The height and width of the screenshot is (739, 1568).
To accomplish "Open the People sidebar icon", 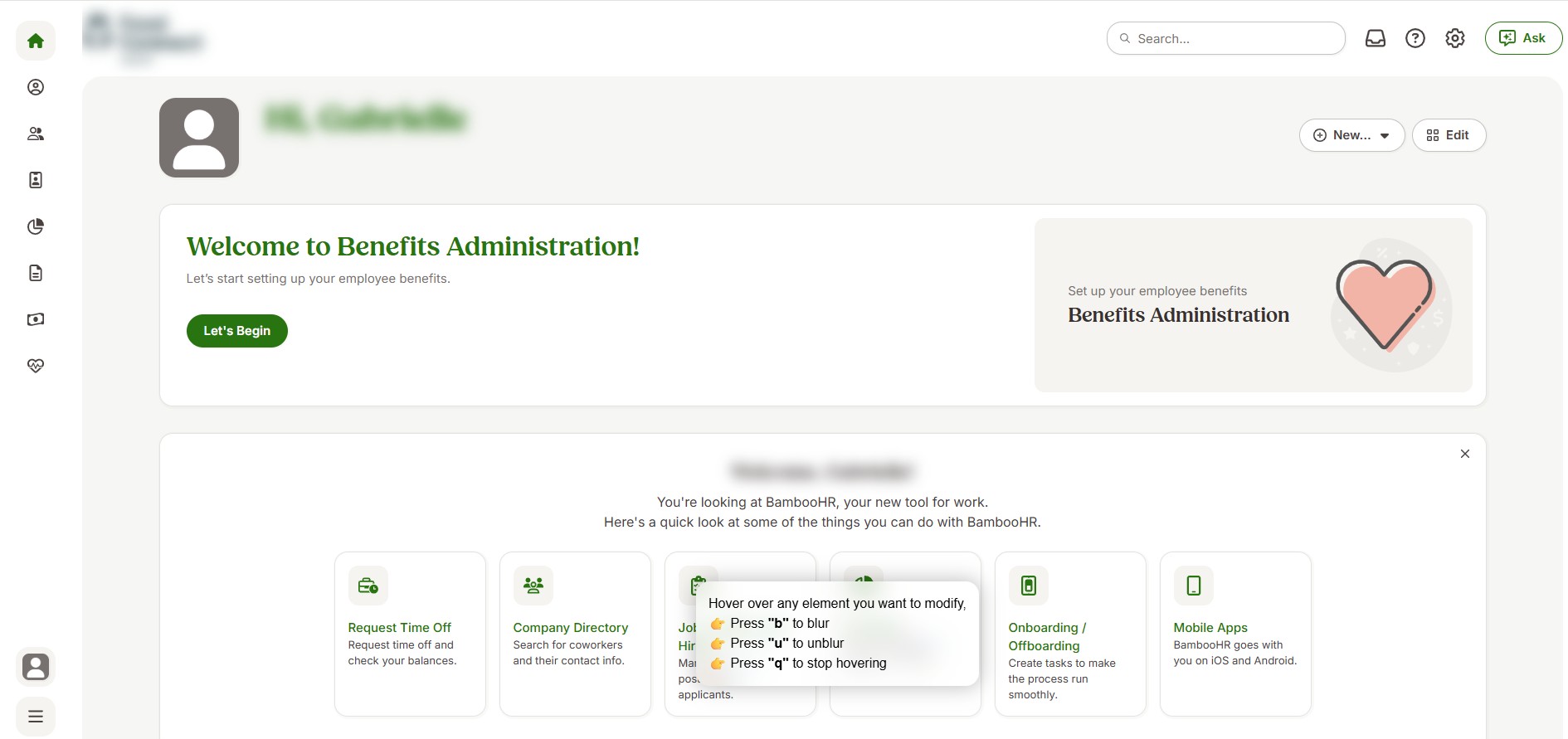I will (x=36, y=134).
